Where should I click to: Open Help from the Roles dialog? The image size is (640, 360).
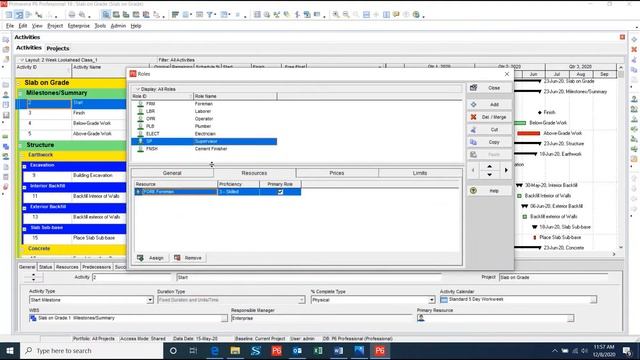click(x=489, y=191)
